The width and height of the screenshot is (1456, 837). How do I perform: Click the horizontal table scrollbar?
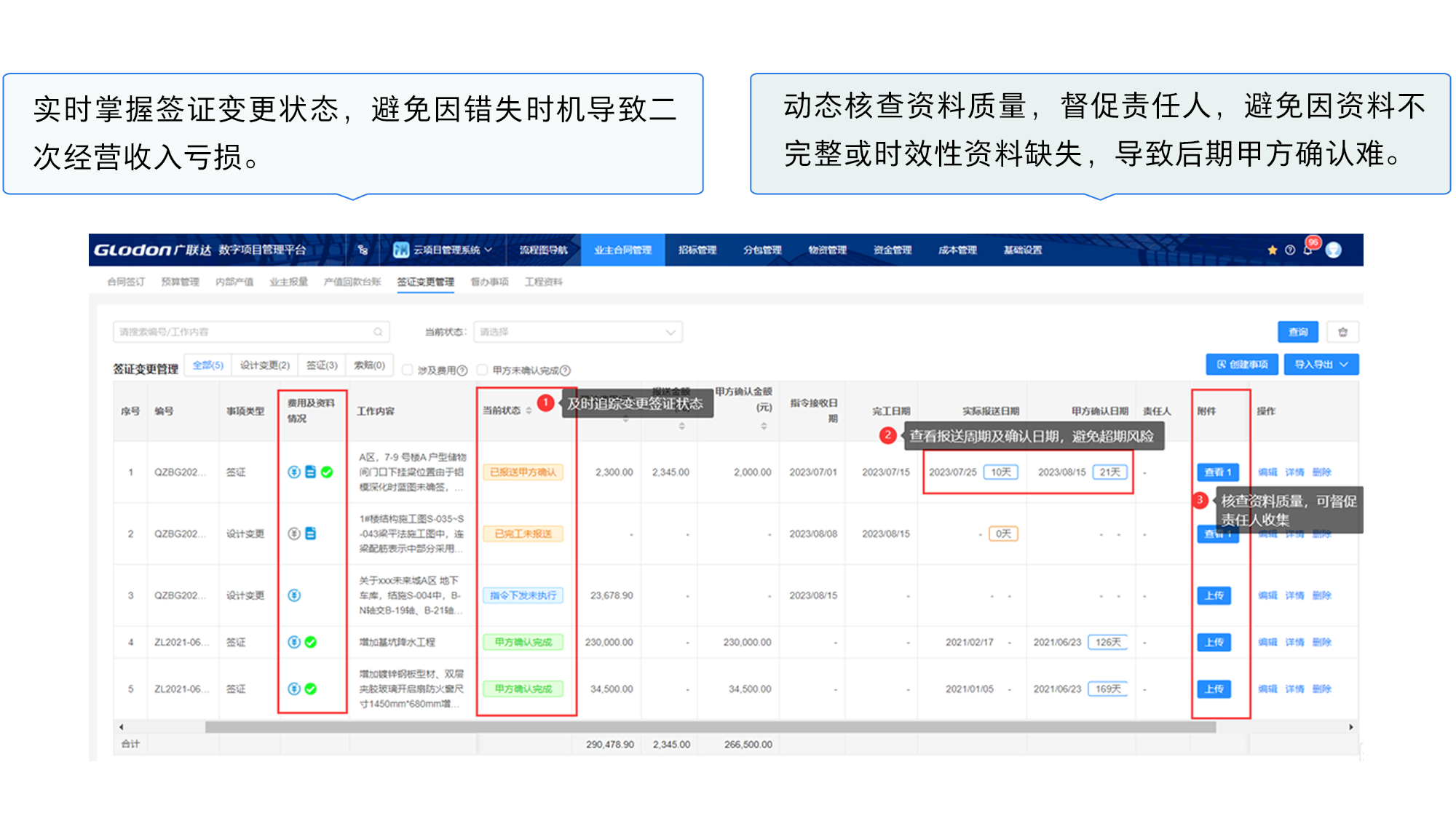[x=710, y=726]
